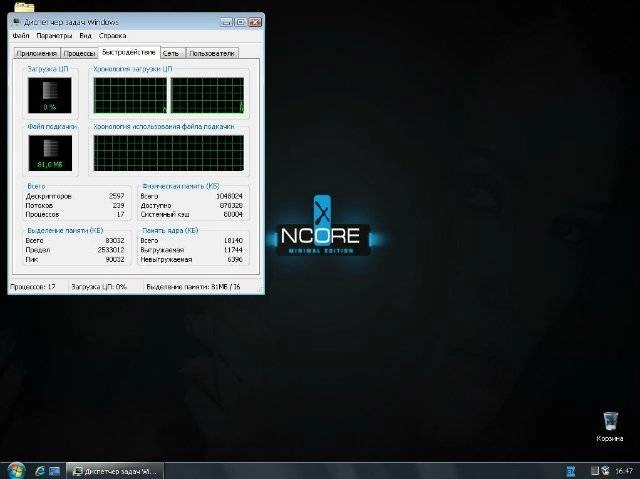Select the Быстродействие tab
The width and height of the screenshot is (640, 479).
pyautogui.click(x=129, y=52)
